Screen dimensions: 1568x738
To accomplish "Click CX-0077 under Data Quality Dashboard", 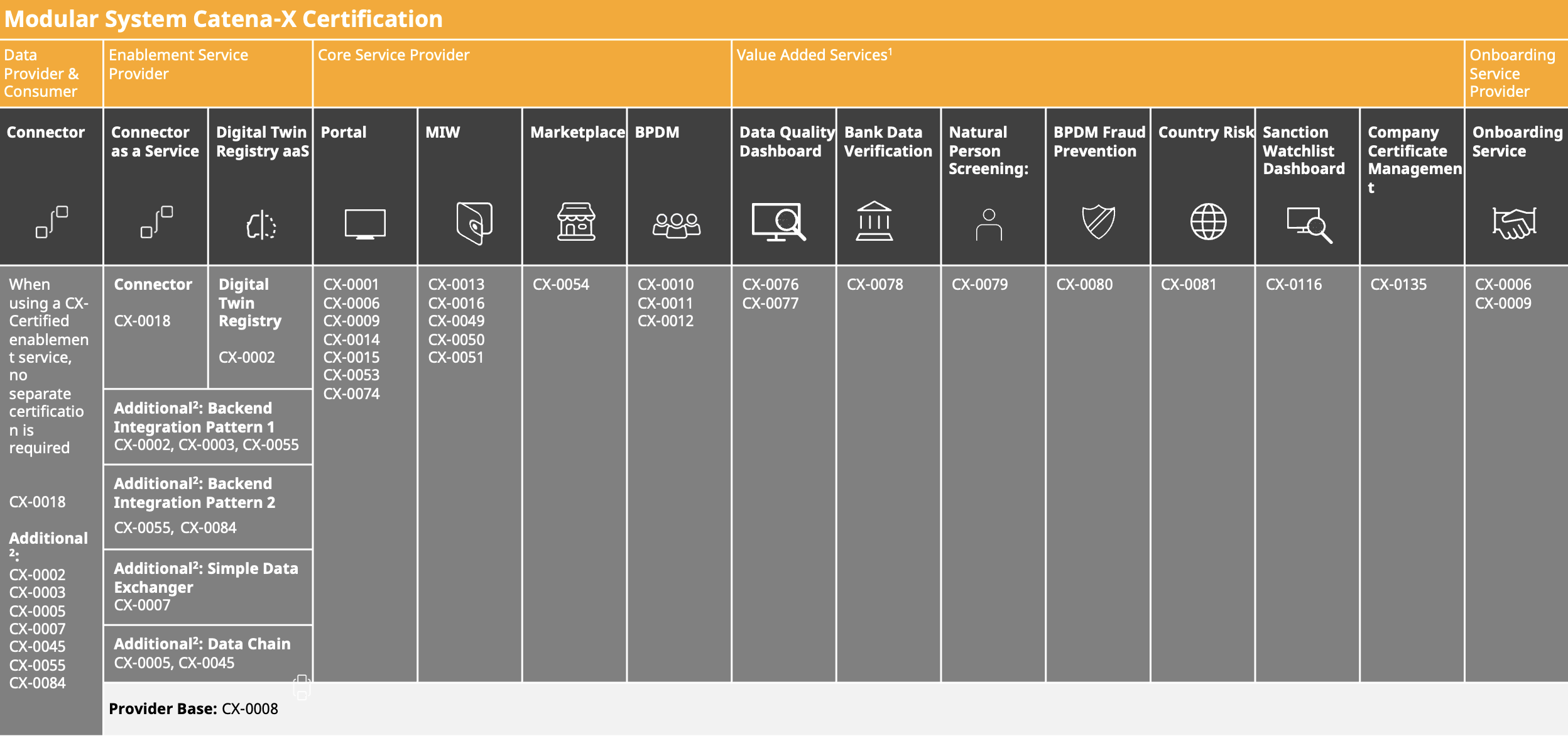I will (770, 303).
